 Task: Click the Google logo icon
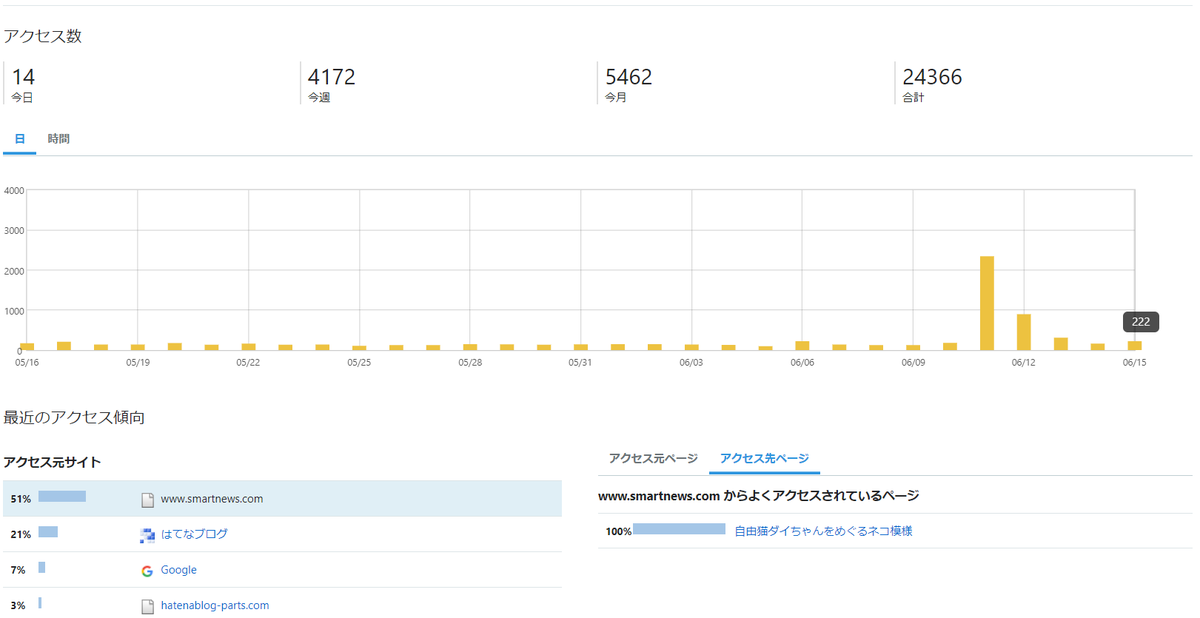tap(147, 570)
